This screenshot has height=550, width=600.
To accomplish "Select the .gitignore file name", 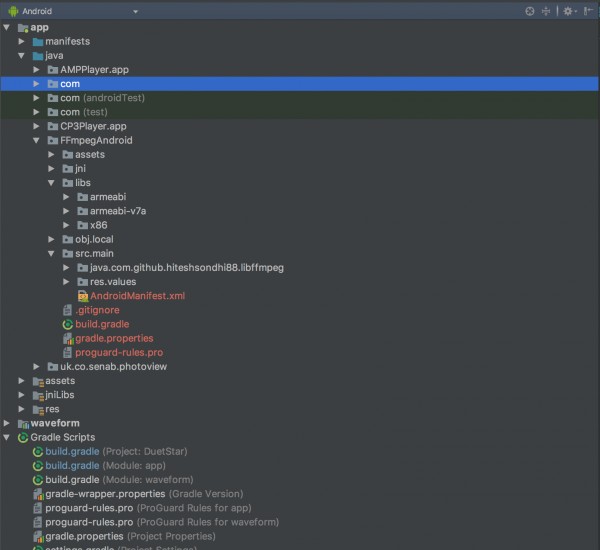I will click(97, 310).
